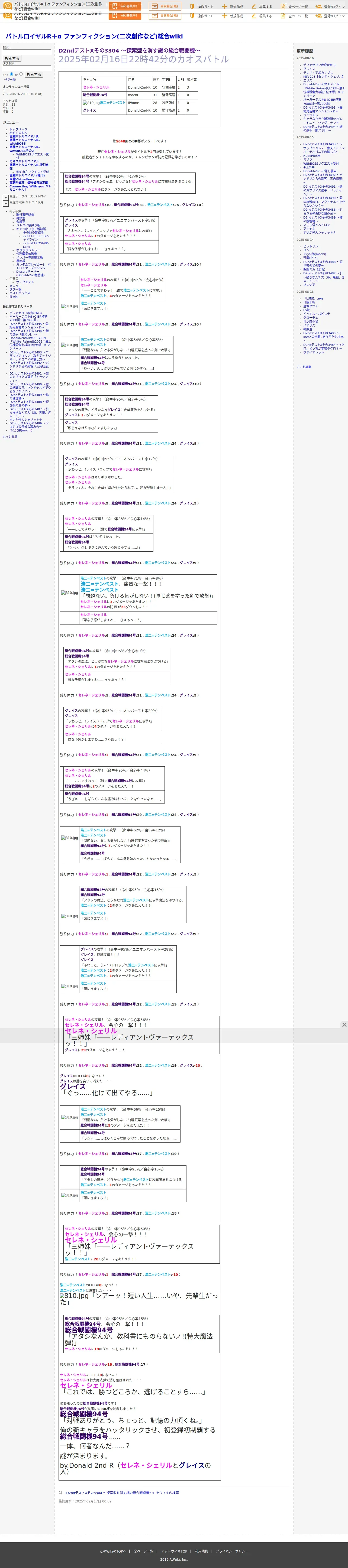Click the 810.jpg image in the character table
Viewport: 348px width, 1568px height.
pyautogui.click(x=91, y=103)
